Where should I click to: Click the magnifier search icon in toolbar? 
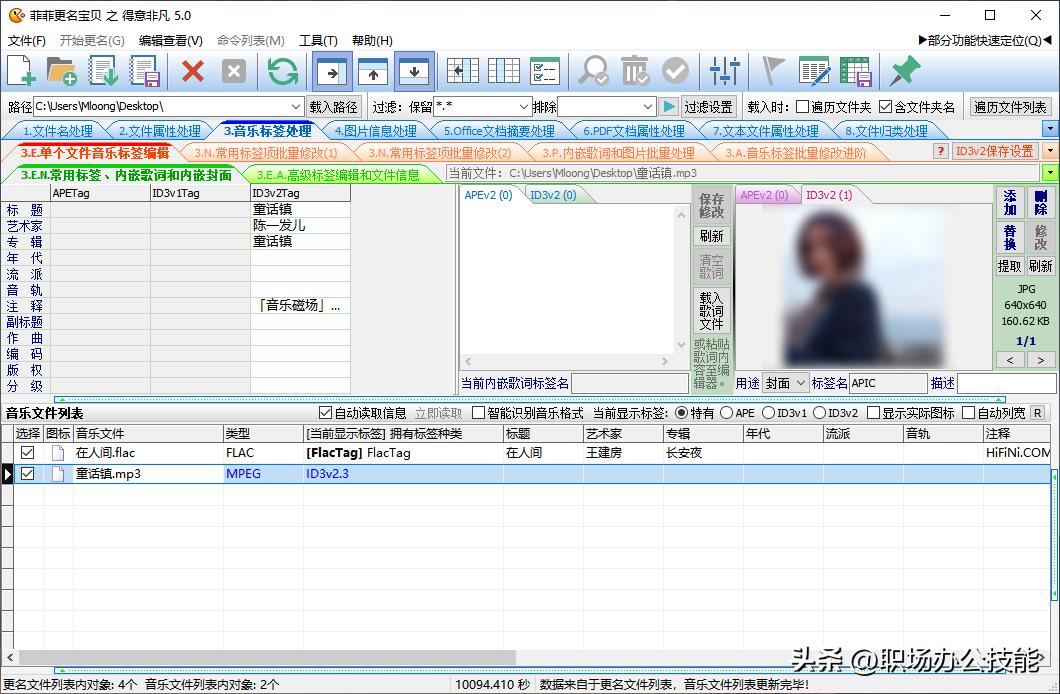593,71
